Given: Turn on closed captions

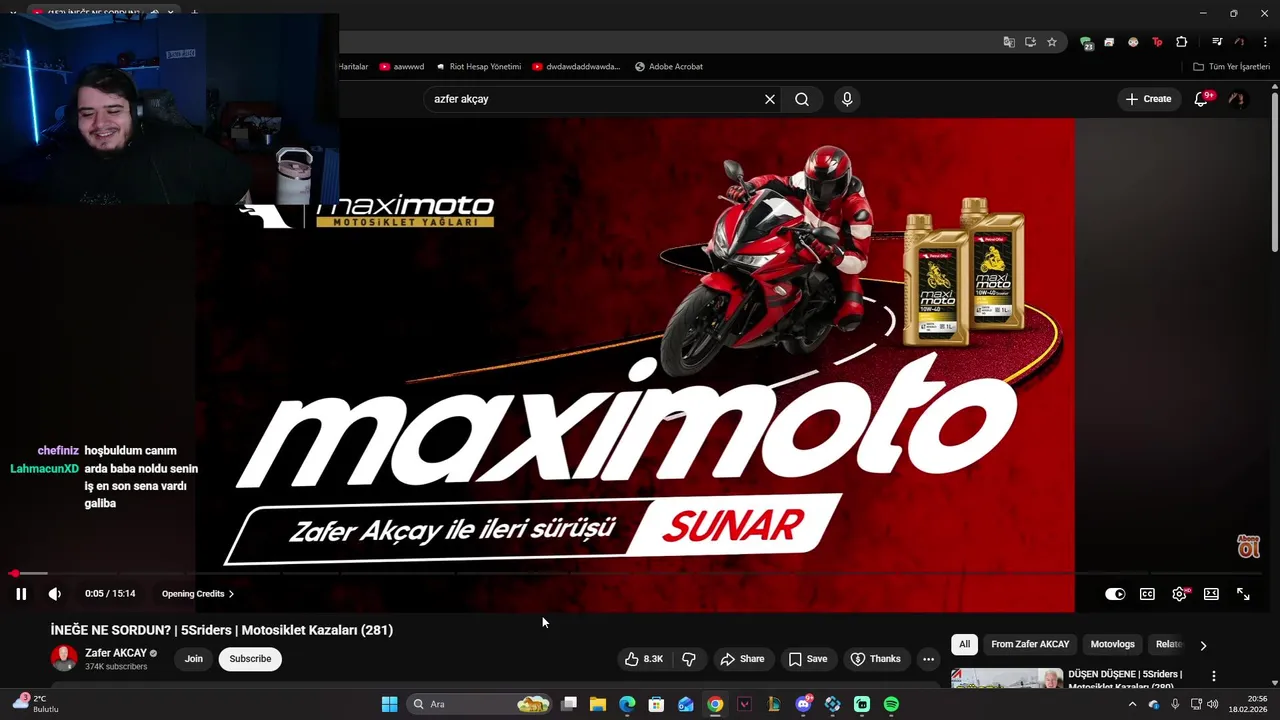Looking at the screenshot, I should click(x=1147, y=594).
